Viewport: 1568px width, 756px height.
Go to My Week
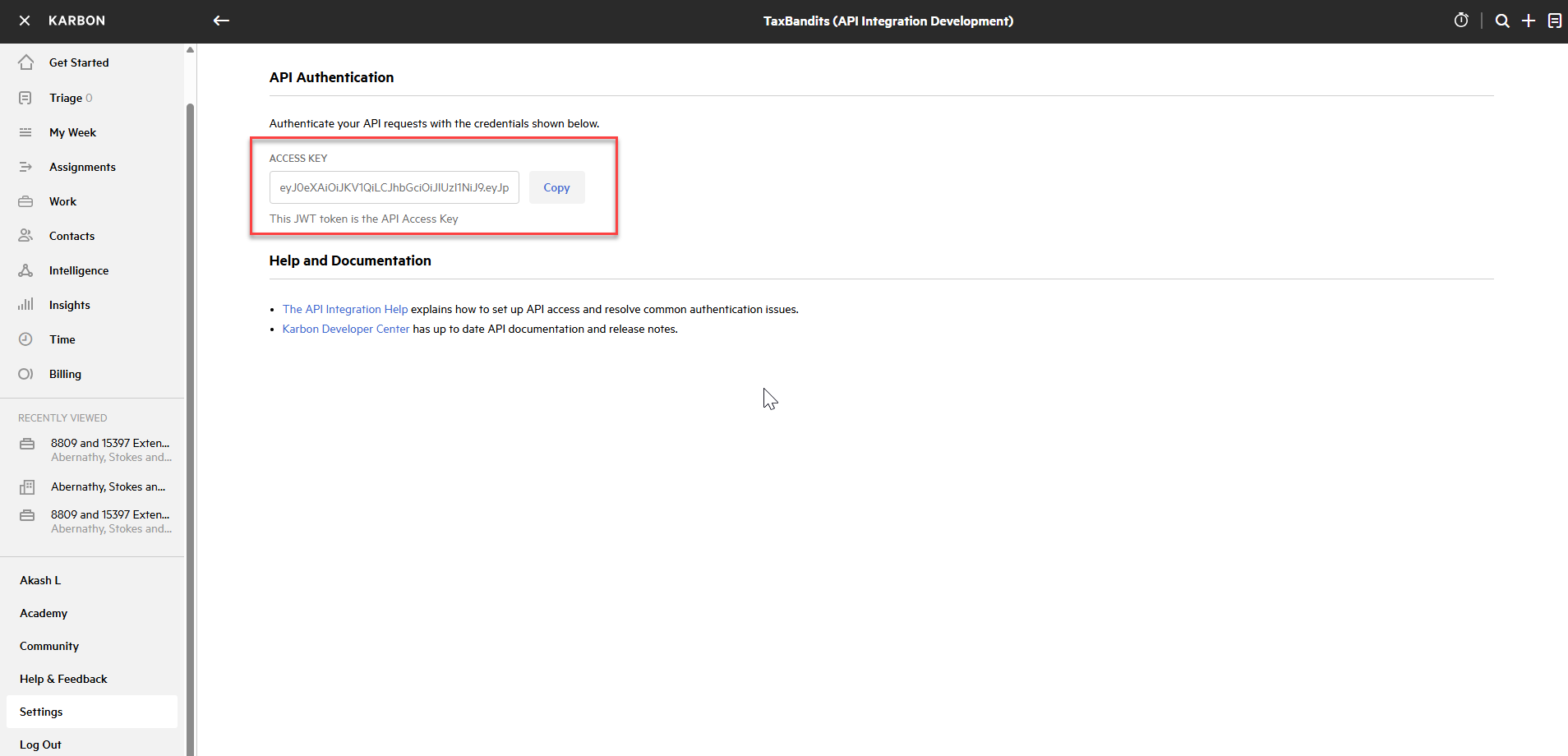(72, 132)
